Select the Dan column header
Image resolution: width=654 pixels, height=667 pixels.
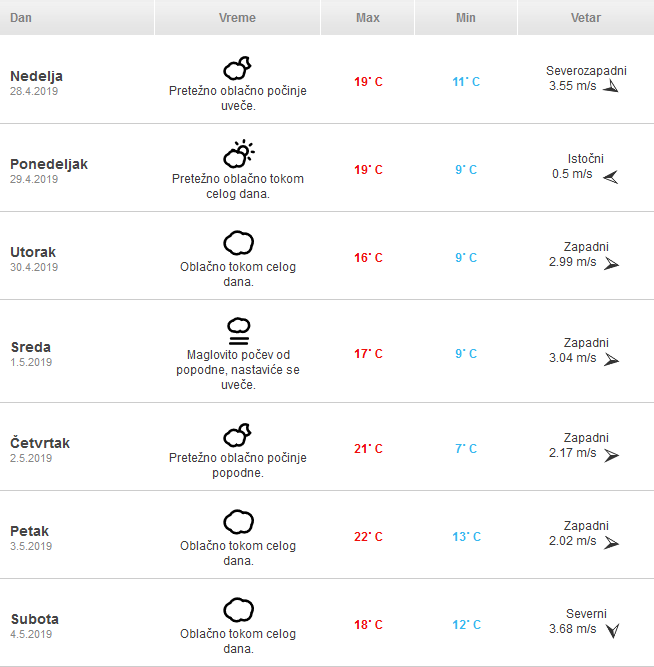click(x=77, y=17)
